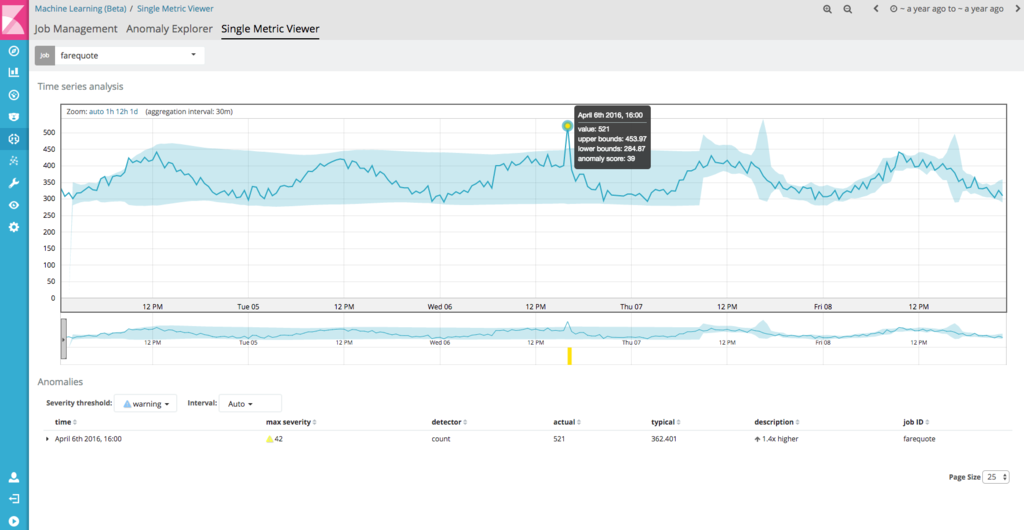Open Dashboard via the gauge icon

pyautogui.click(x=14, y=95)
